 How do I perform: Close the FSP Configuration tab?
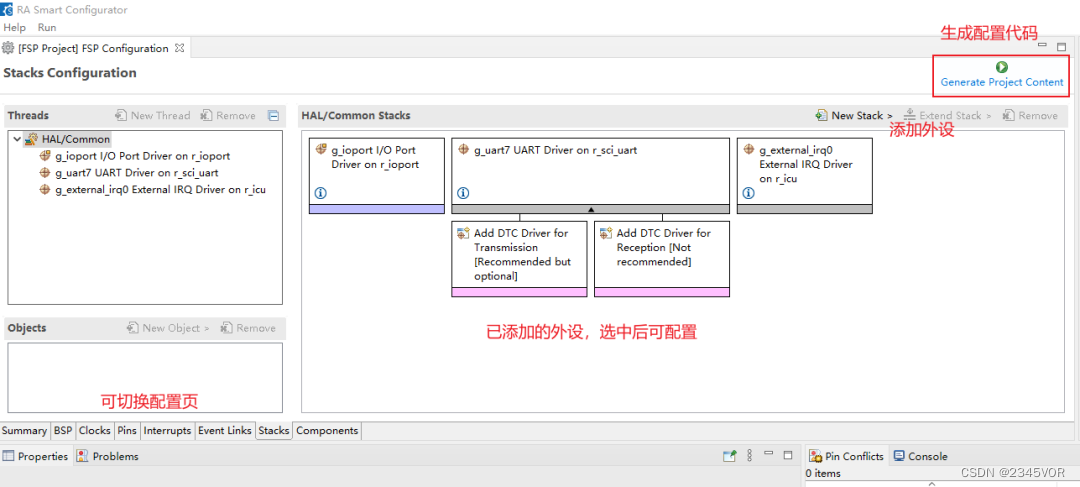(179, 48)
